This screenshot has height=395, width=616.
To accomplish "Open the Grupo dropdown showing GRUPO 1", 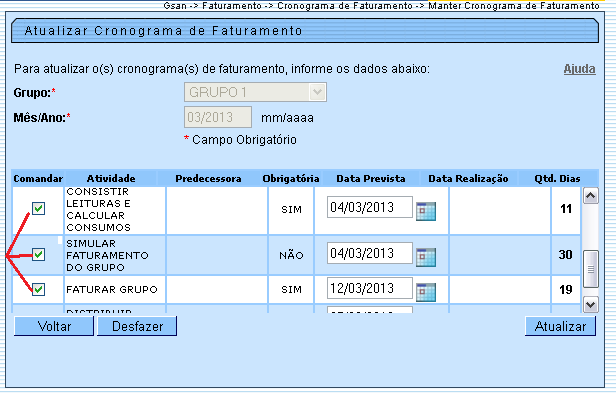I will (x=255, y=92).
